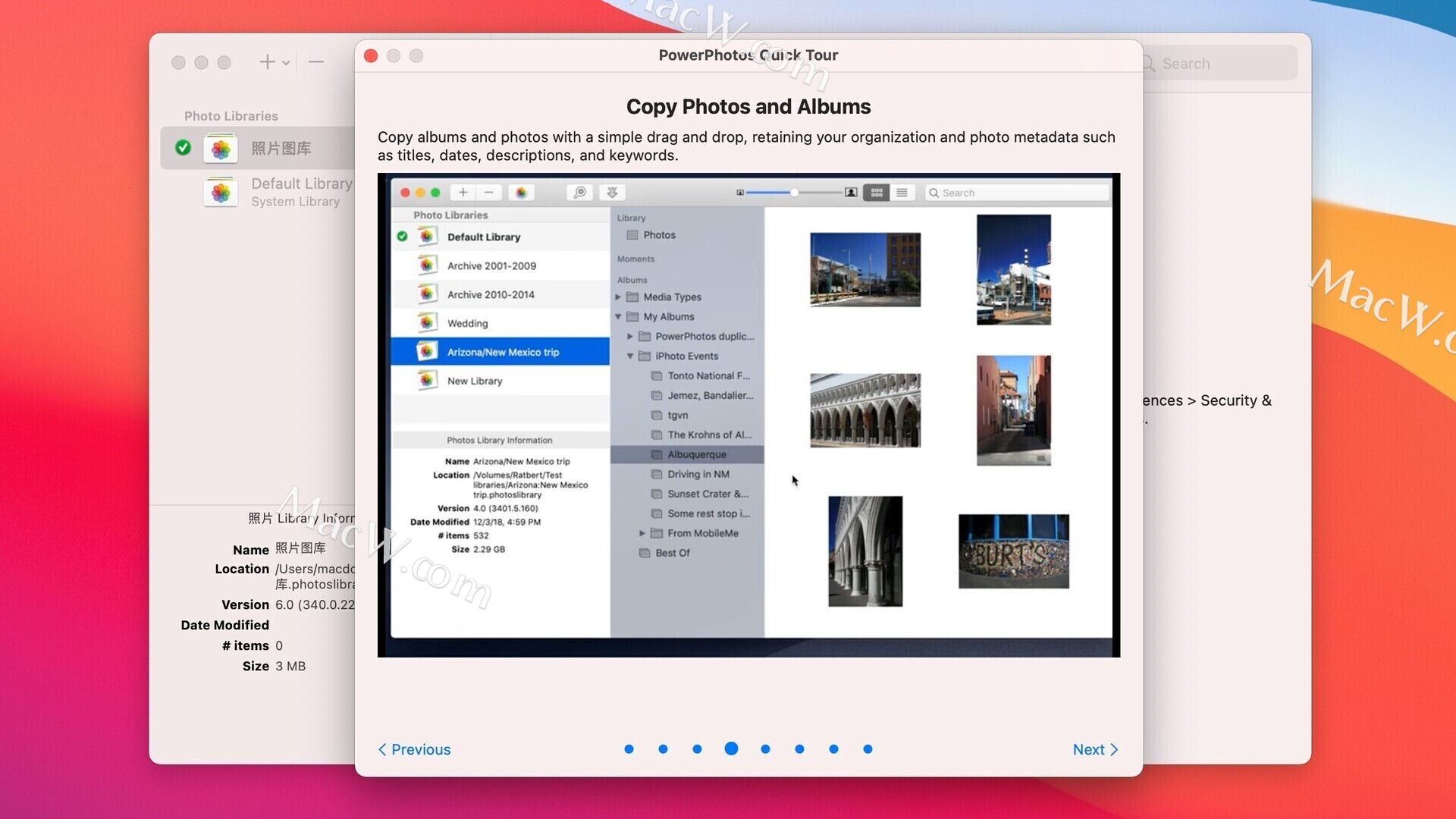Click the Copy Photos and Albums heading
1456x819 pixels.
pyautogui.click(x=748, y=107)
